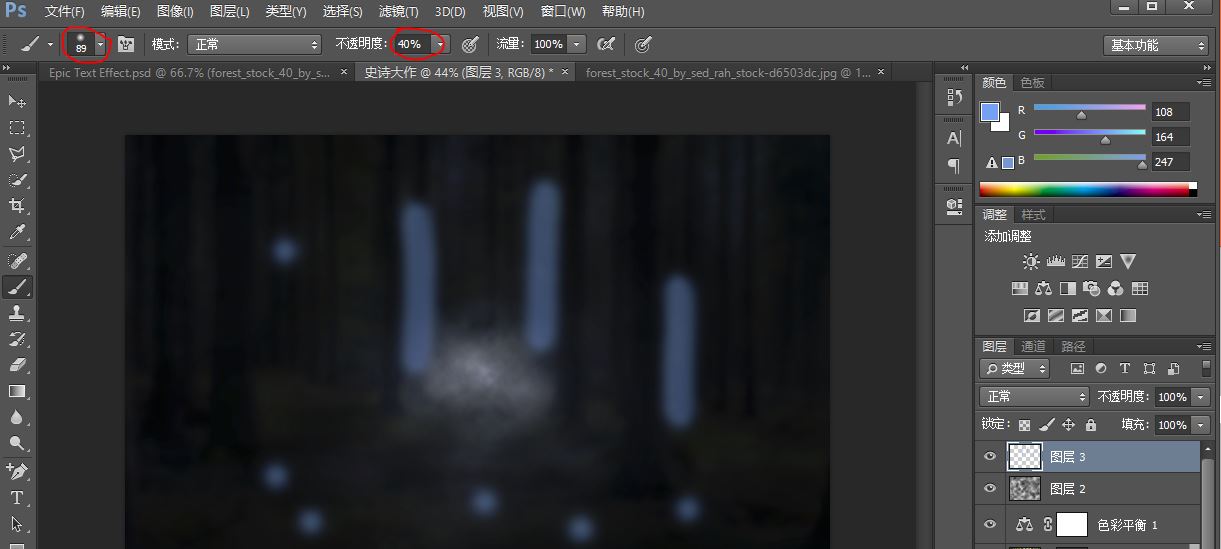1221x549 pixels.
Task: Select the Eraser tool
Action: [x=17, y=365]
